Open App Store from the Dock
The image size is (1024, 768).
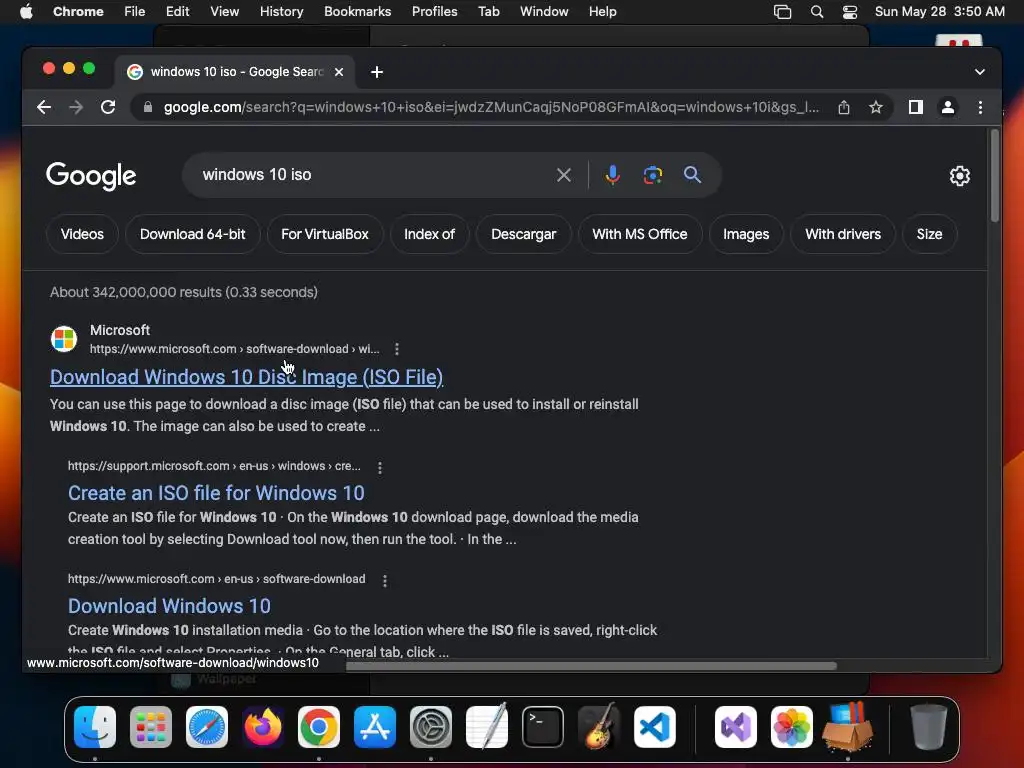coord(375,727)
